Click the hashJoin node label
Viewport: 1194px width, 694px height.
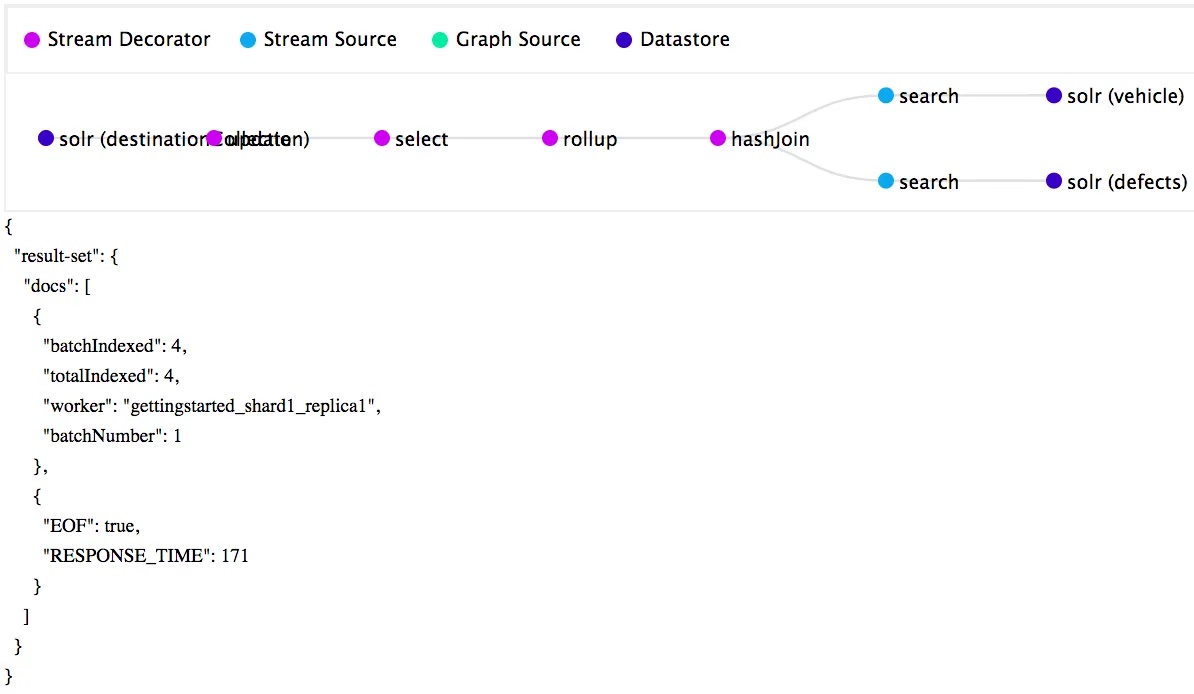[x=770, y=139]
